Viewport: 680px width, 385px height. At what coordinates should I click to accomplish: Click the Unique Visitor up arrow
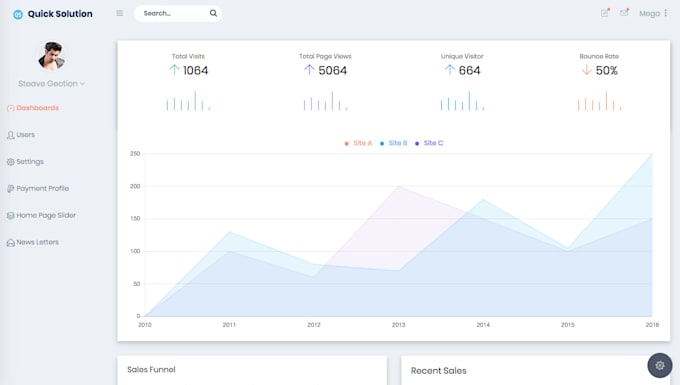pos(450,70)
